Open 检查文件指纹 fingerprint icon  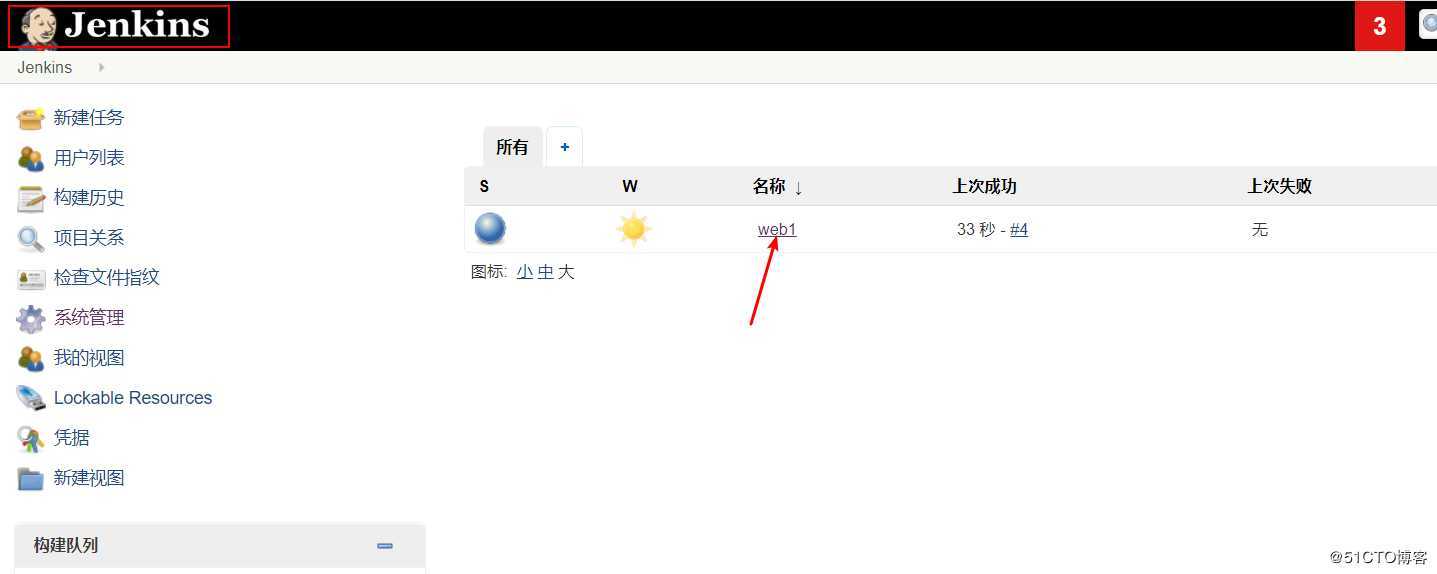click(31, 278)
